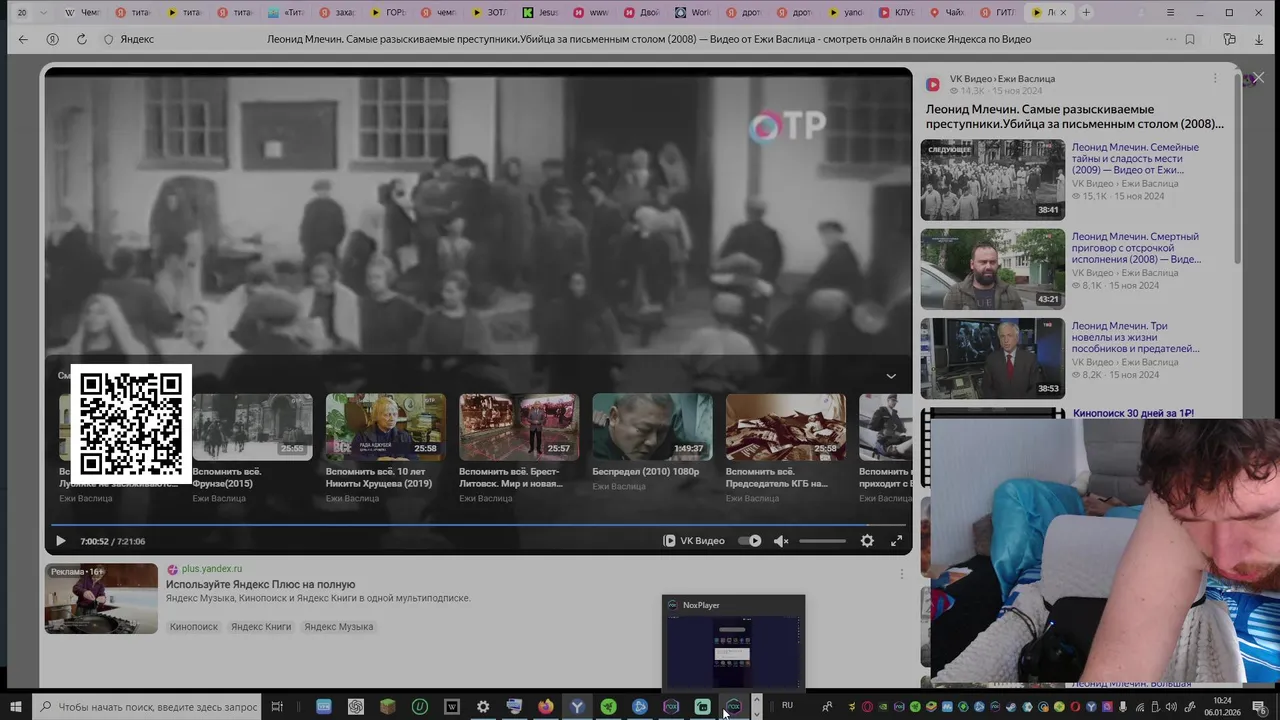Toggle the autoplay switch in the player
The image size is (1280, 720).
pyautogui.click(x=750, y=541)
